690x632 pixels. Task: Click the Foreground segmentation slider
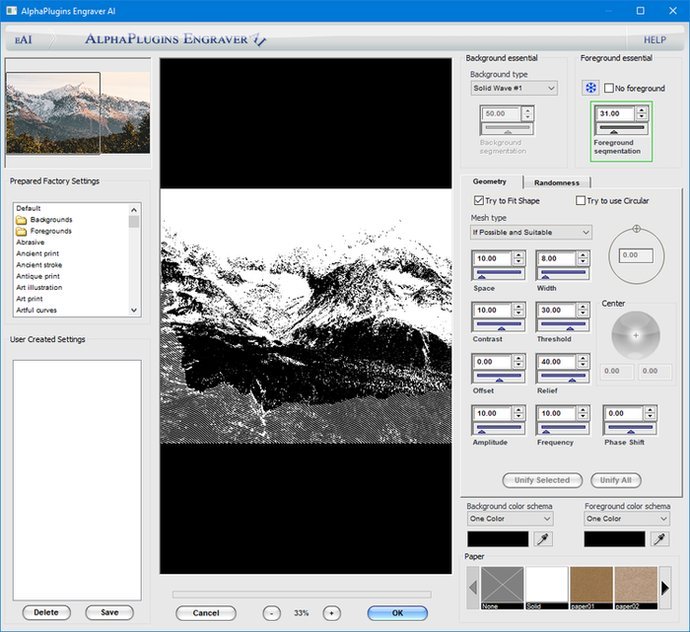tap(621, 129)
